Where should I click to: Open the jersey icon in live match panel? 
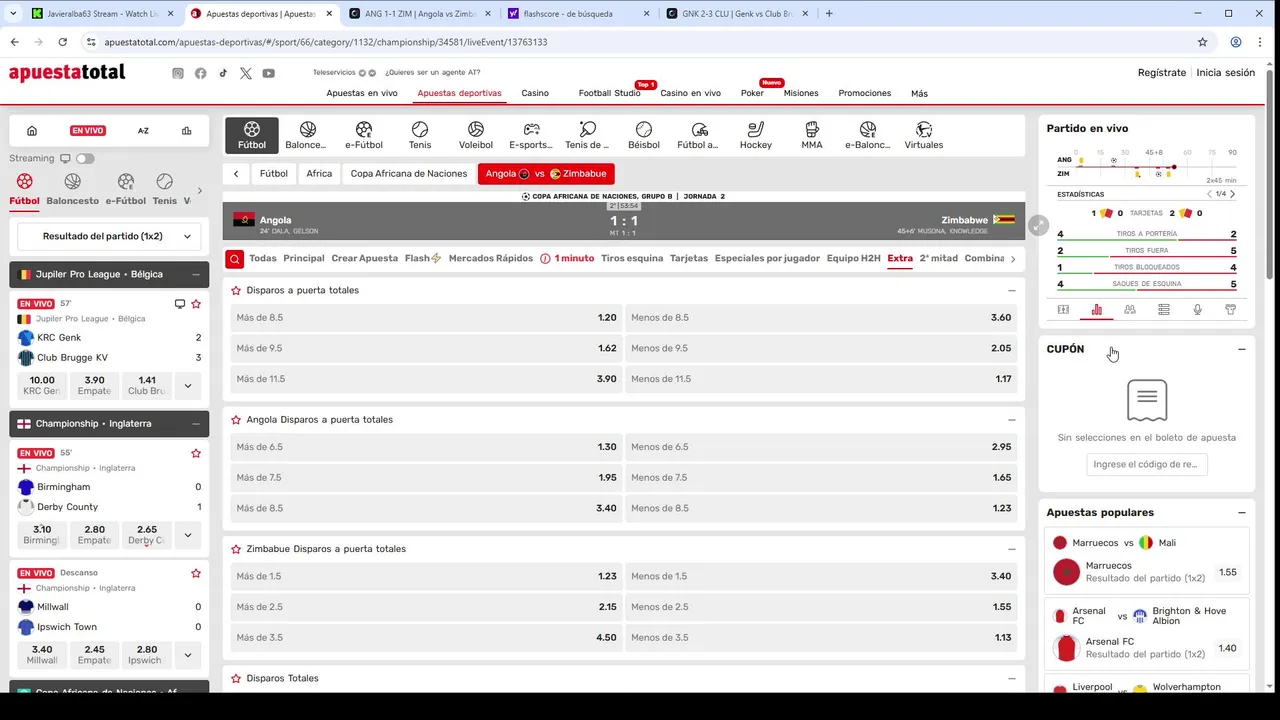click(1231, 310)
